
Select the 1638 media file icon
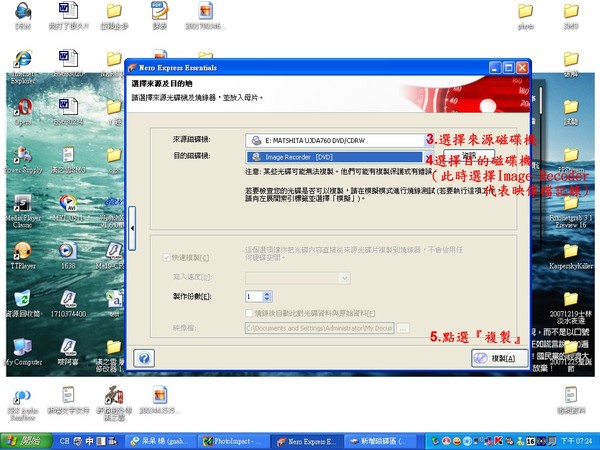[68, 256]
